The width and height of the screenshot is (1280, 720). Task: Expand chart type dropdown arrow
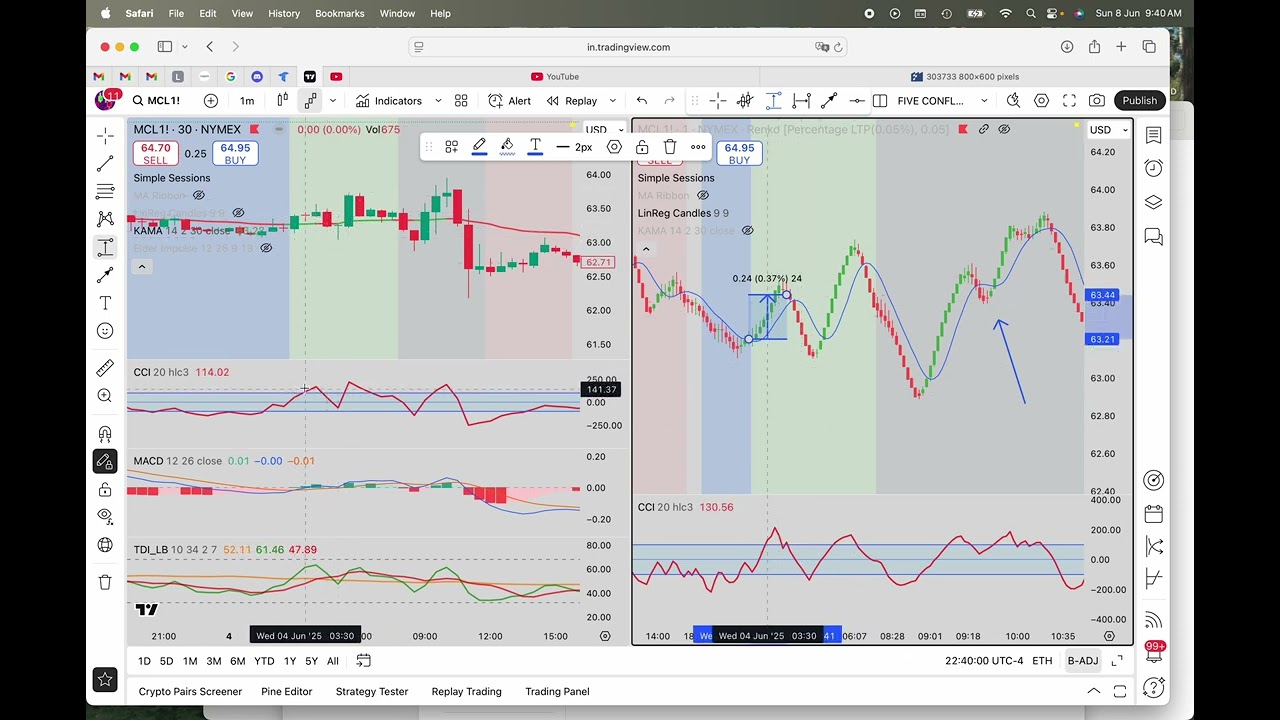click(333, 101)
